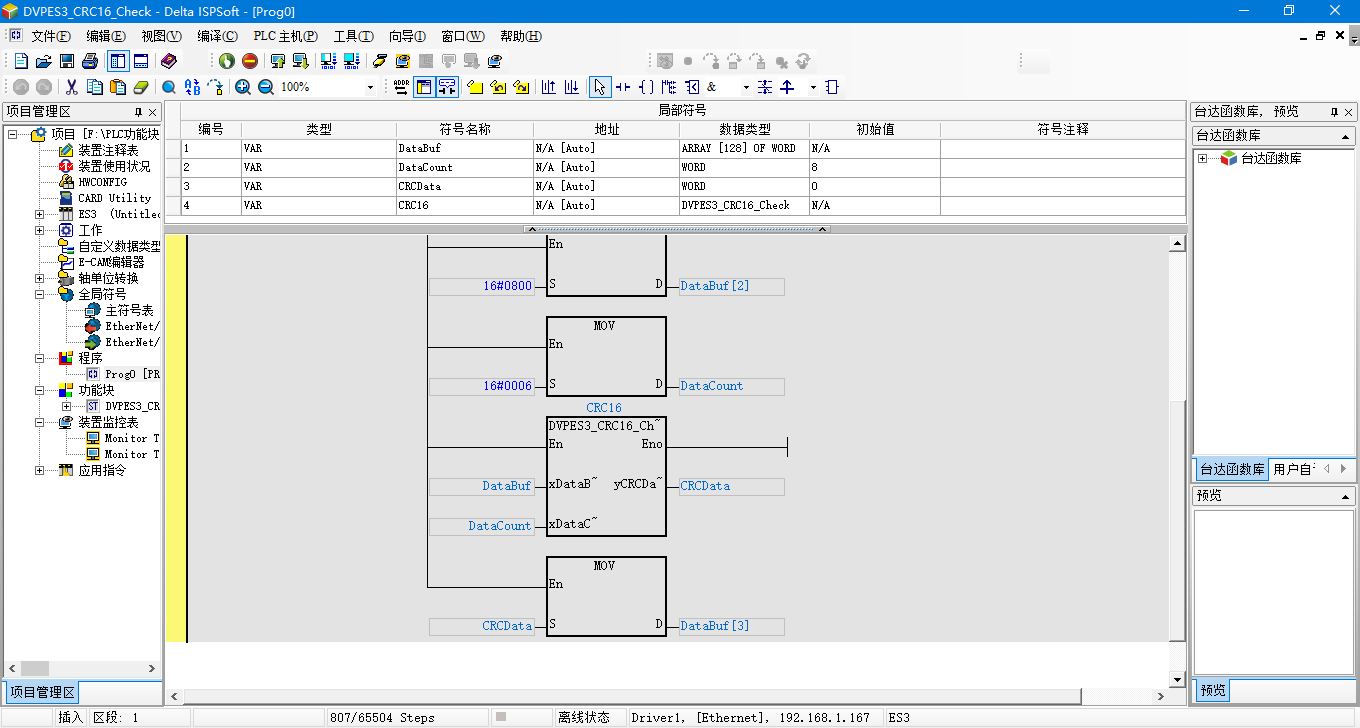
Task: Expand the 台达函数库 tree node
Action: 1202,159
